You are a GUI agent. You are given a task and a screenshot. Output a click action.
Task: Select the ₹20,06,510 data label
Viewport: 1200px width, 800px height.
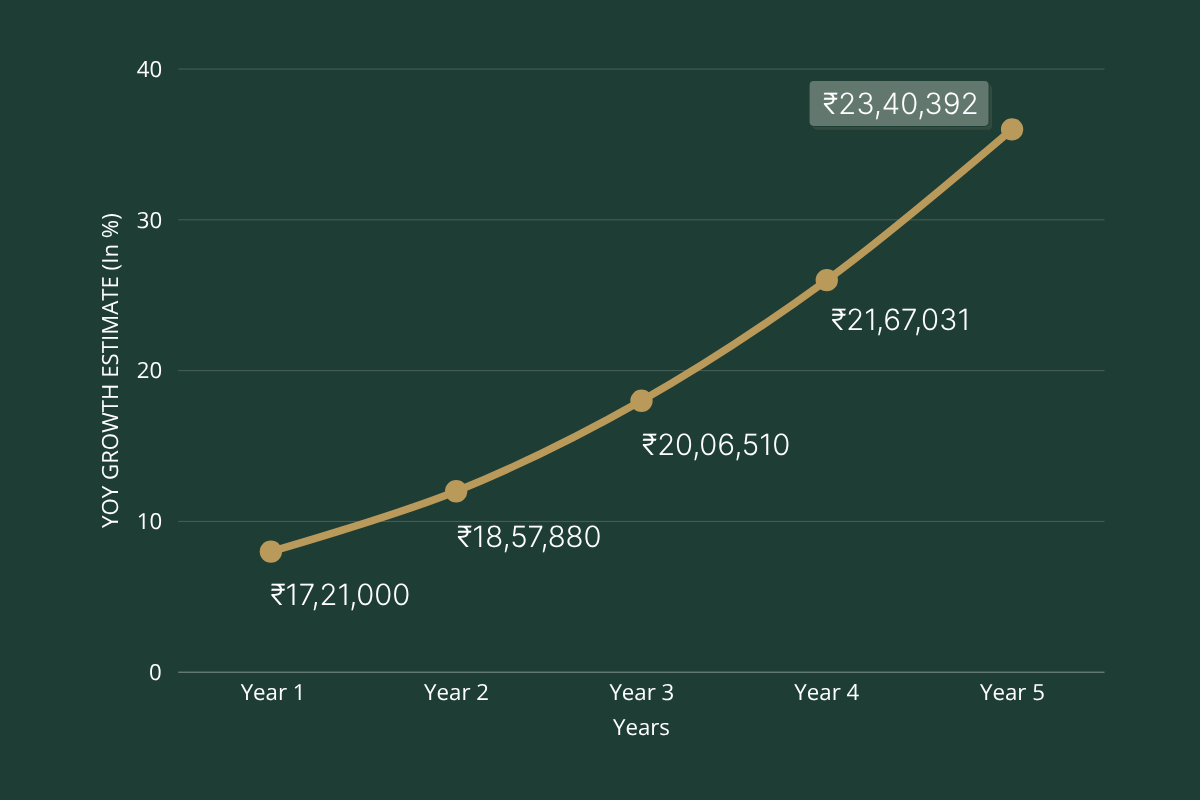click(x=715, y=444)
